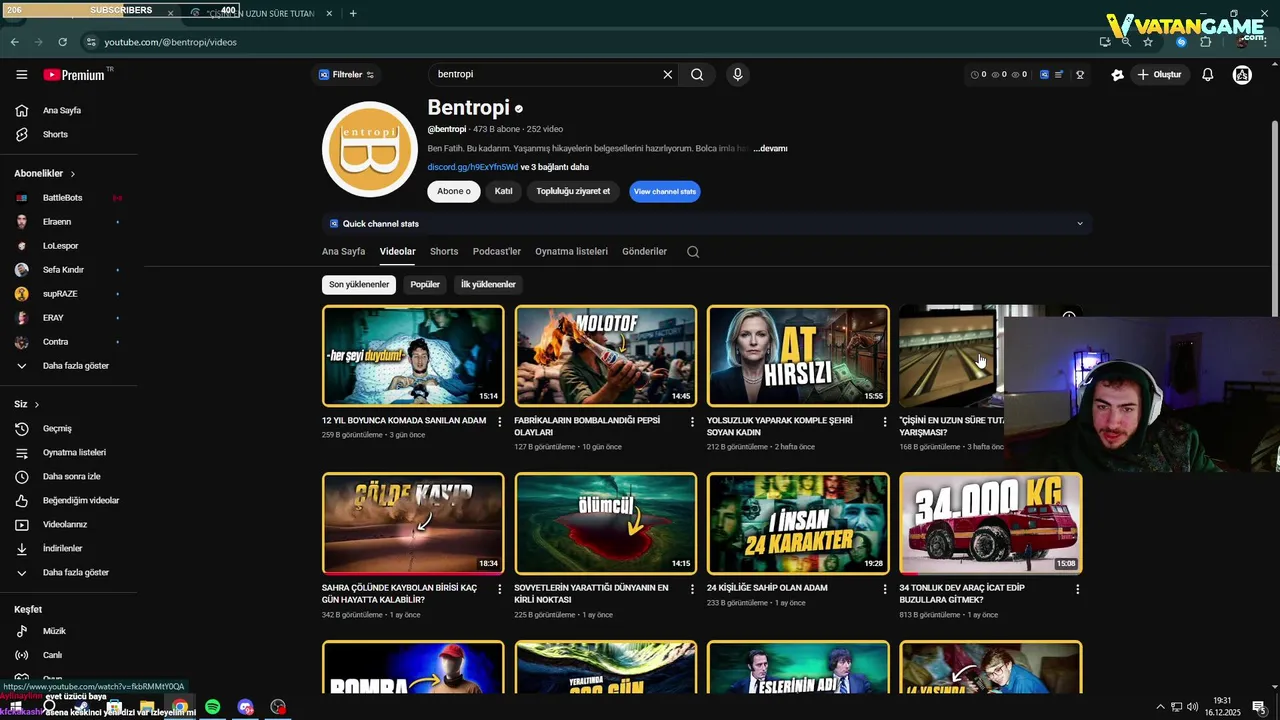
Task: Switch to Gönderiler tab
Action: pos(644,252)
